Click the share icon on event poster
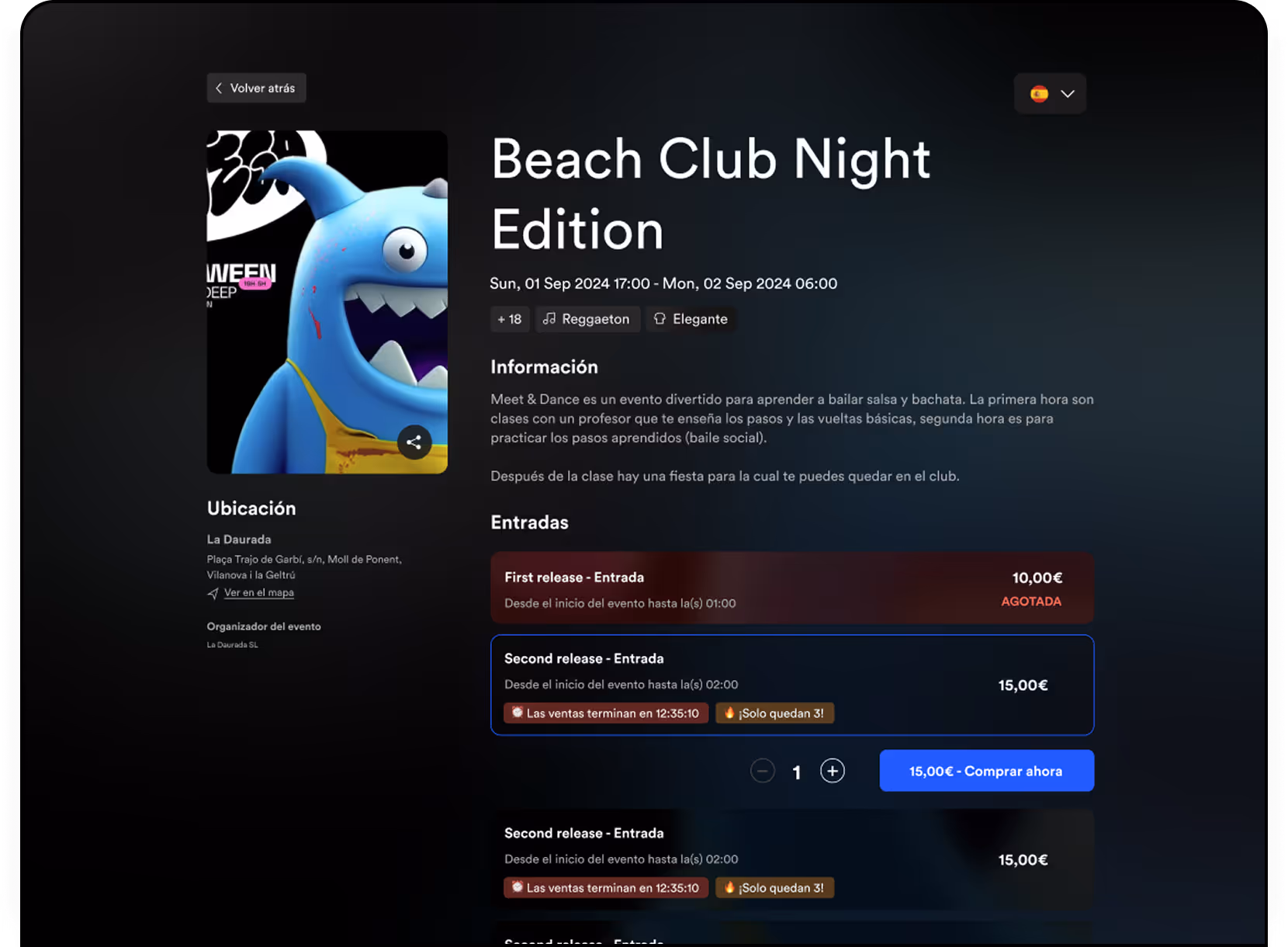The width and height of the screenshot is (1288, 947). point(414,442)
